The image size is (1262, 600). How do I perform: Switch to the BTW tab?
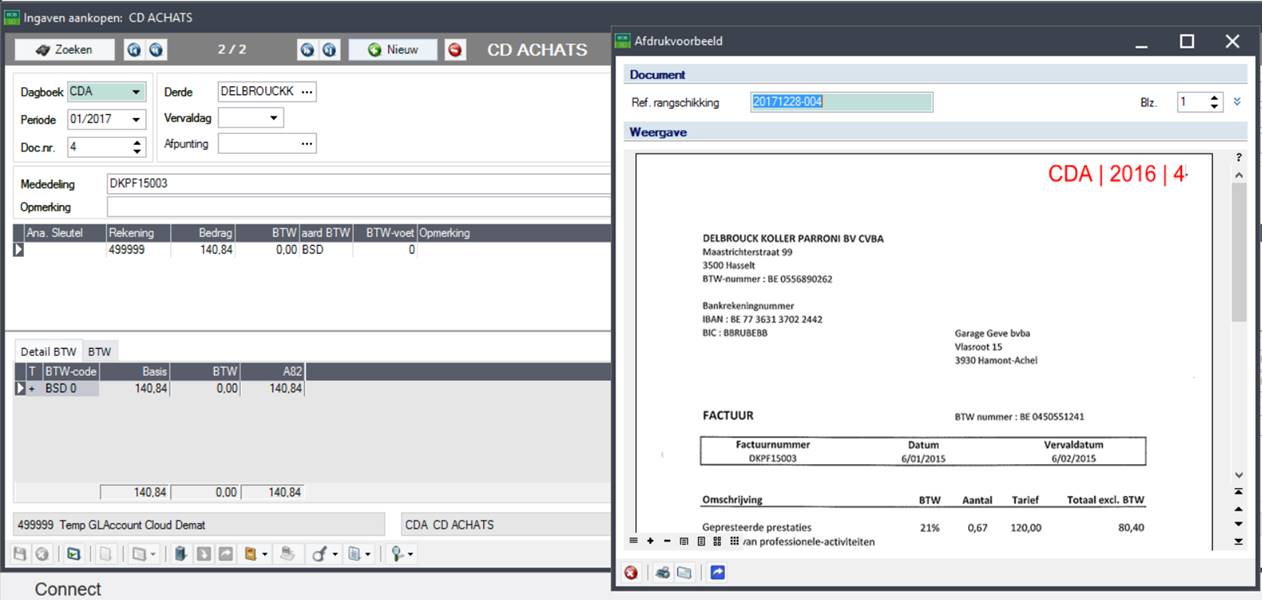tap(99, 351)
